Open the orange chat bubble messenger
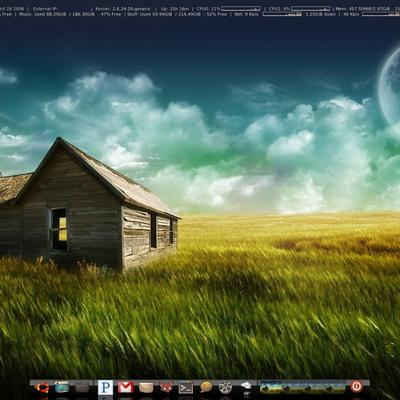 [x=206, y=387]
